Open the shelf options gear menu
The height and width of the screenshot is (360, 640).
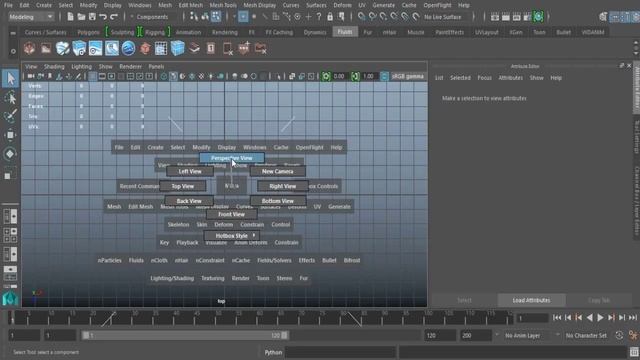pyautogui.click(x=13, y=51)
